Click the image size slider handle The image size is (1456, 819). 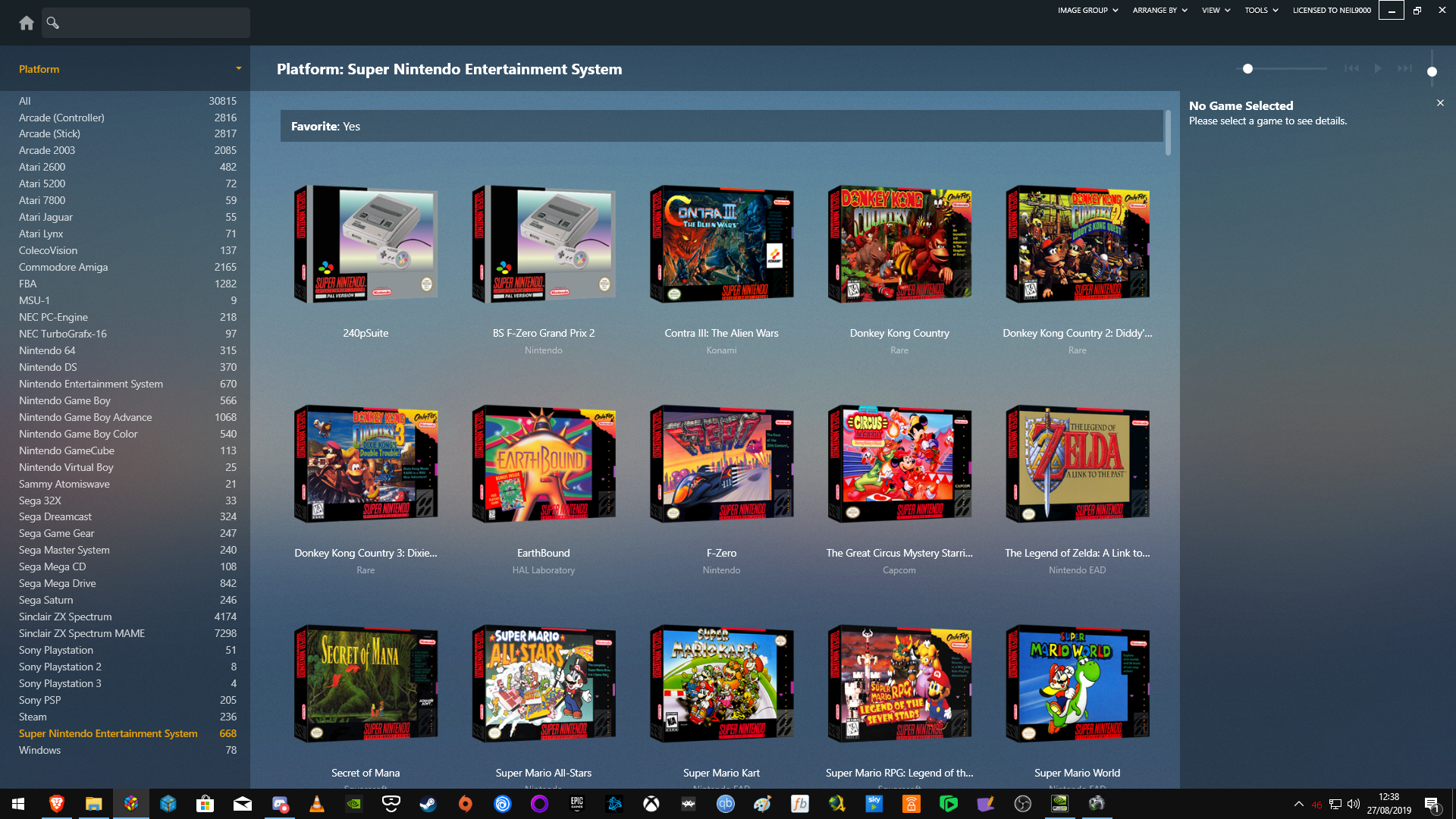1247,69
